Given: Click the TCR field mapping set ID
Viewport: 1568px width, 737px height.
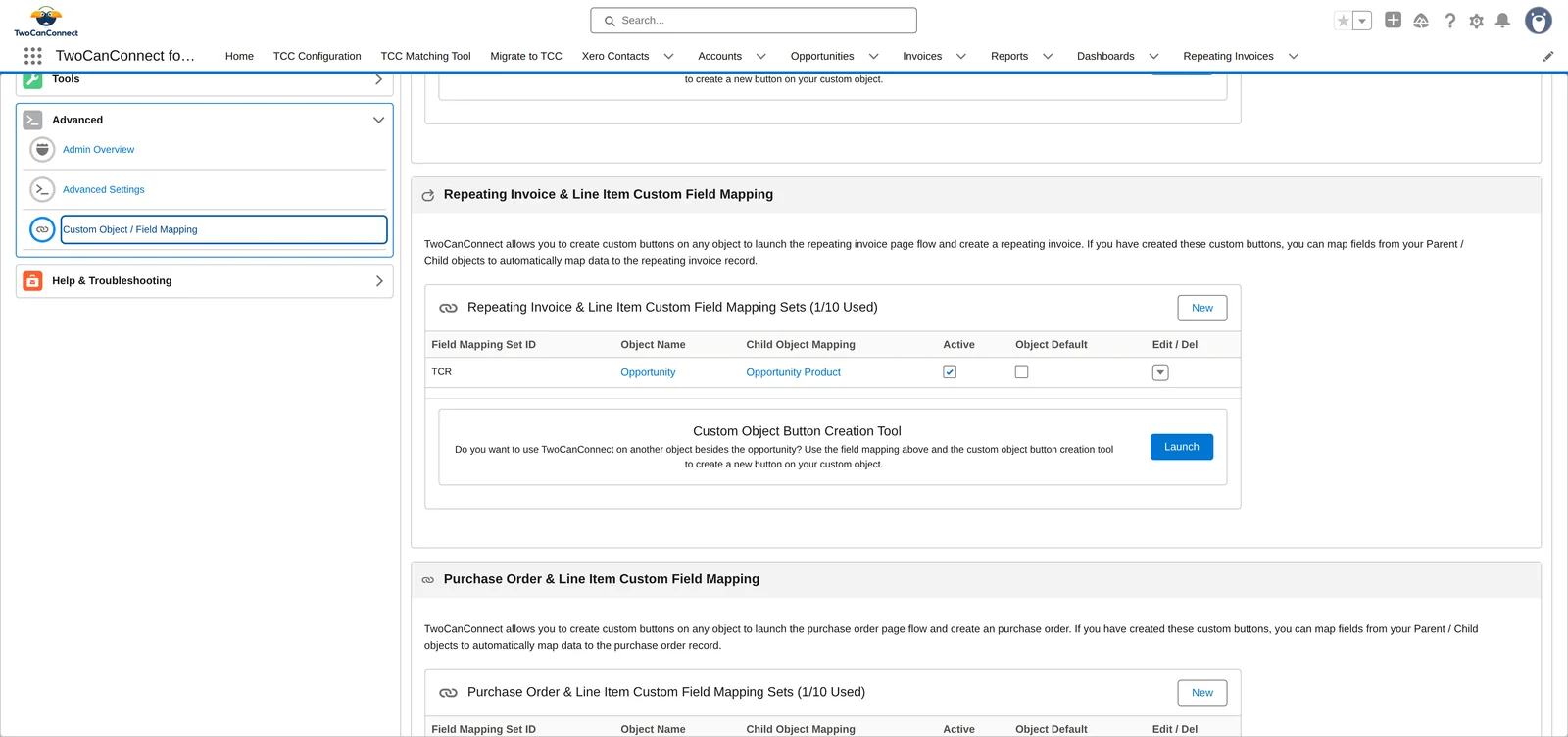Looking at the screenshot, I should (442, 372).
